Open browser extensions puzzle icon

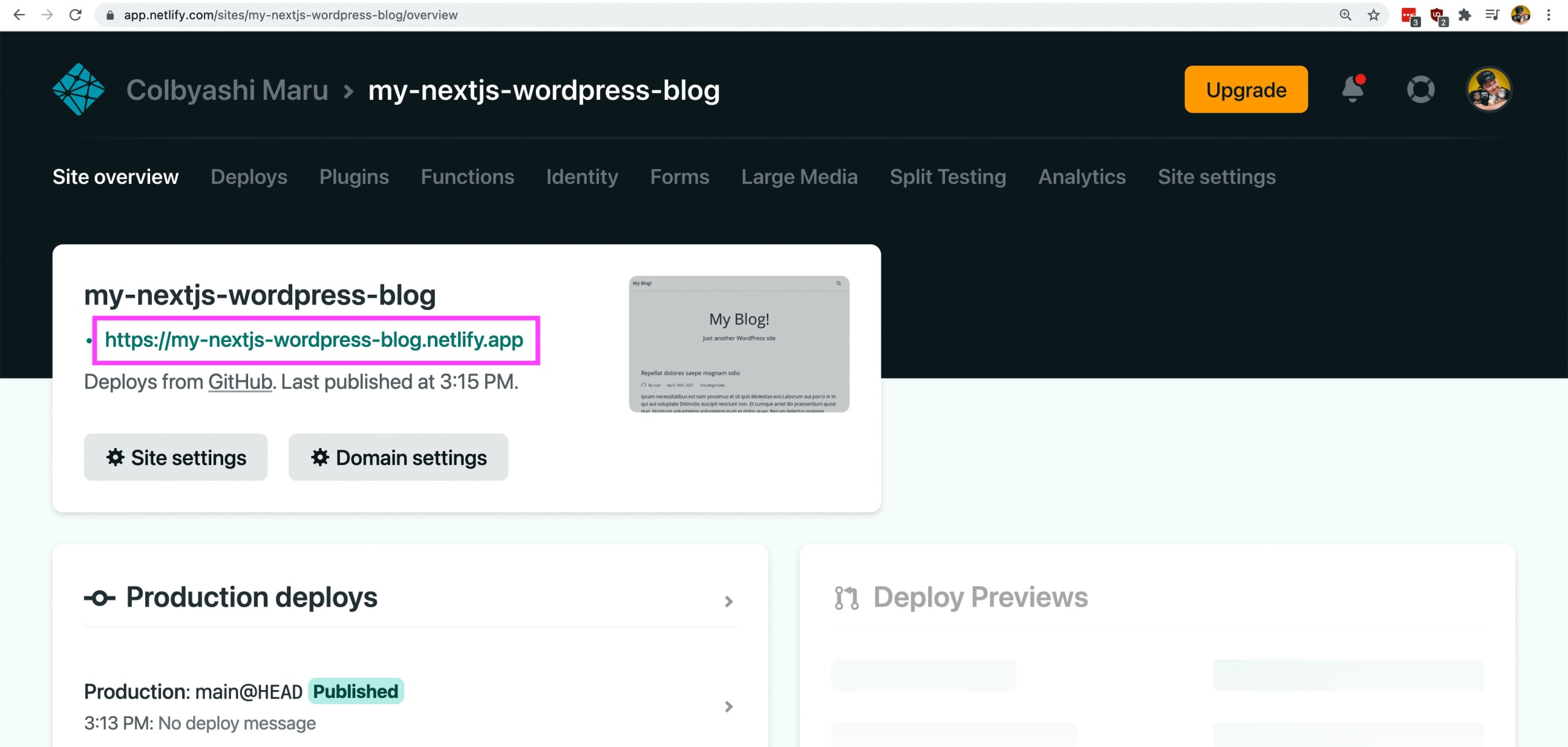(1464, 15)
